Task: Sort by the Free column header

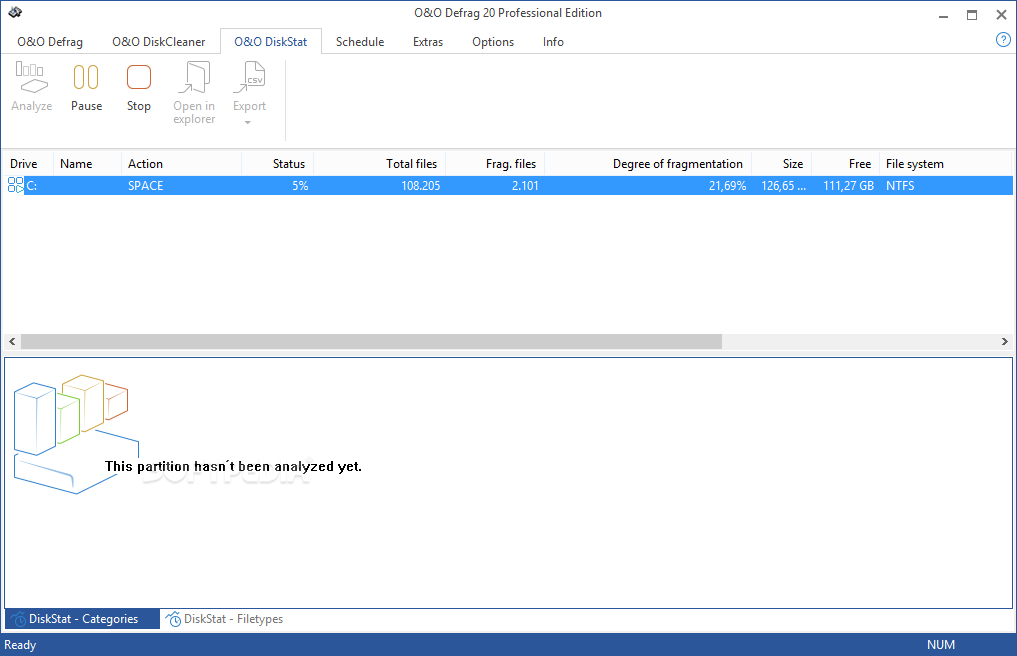Action: [845, 164]
